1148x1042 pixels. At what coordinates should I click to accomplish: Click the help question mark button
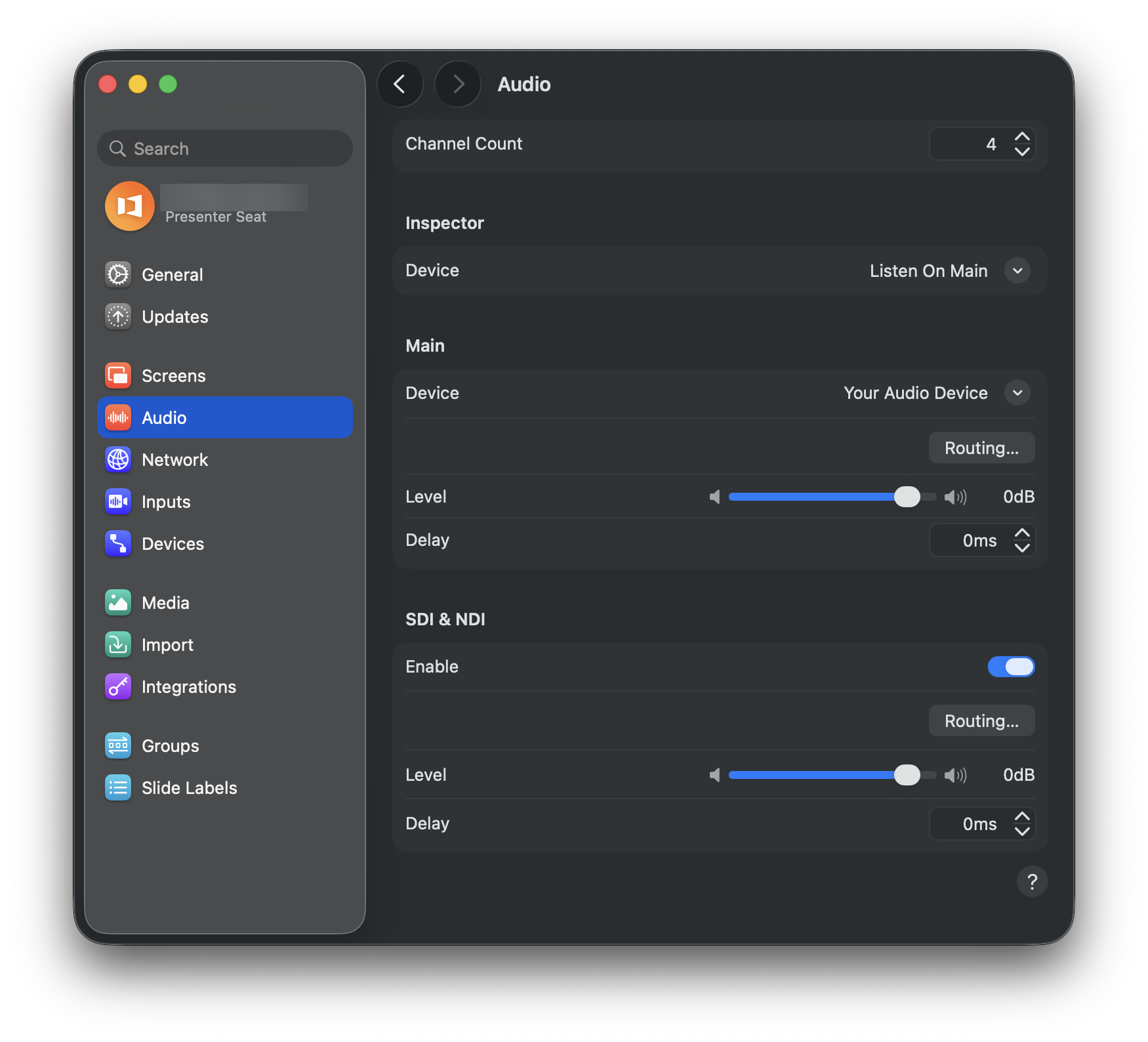1032,881
